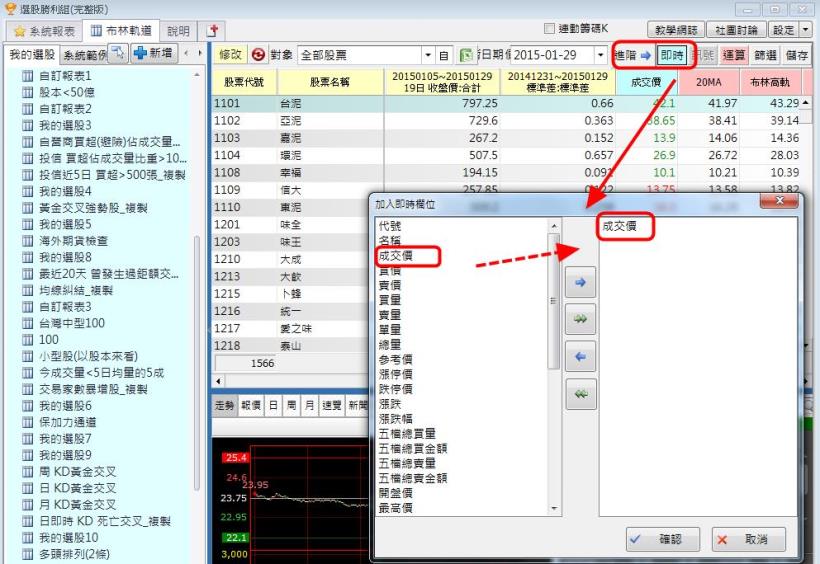Click the trophy app icon in title bar
820x564 pixels.
click(10, 8)
